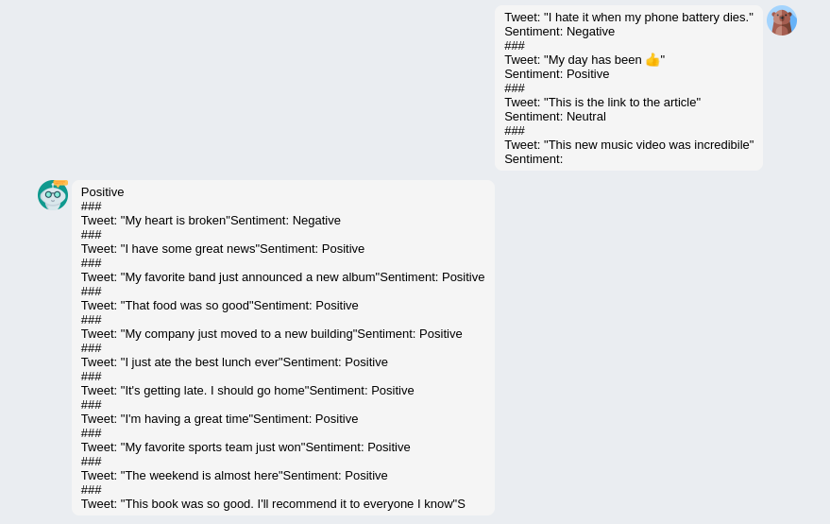This screenshot has width=830, height=524.
Task: Click the "This new music video was incredibile" line
Action: coord(628,145)
